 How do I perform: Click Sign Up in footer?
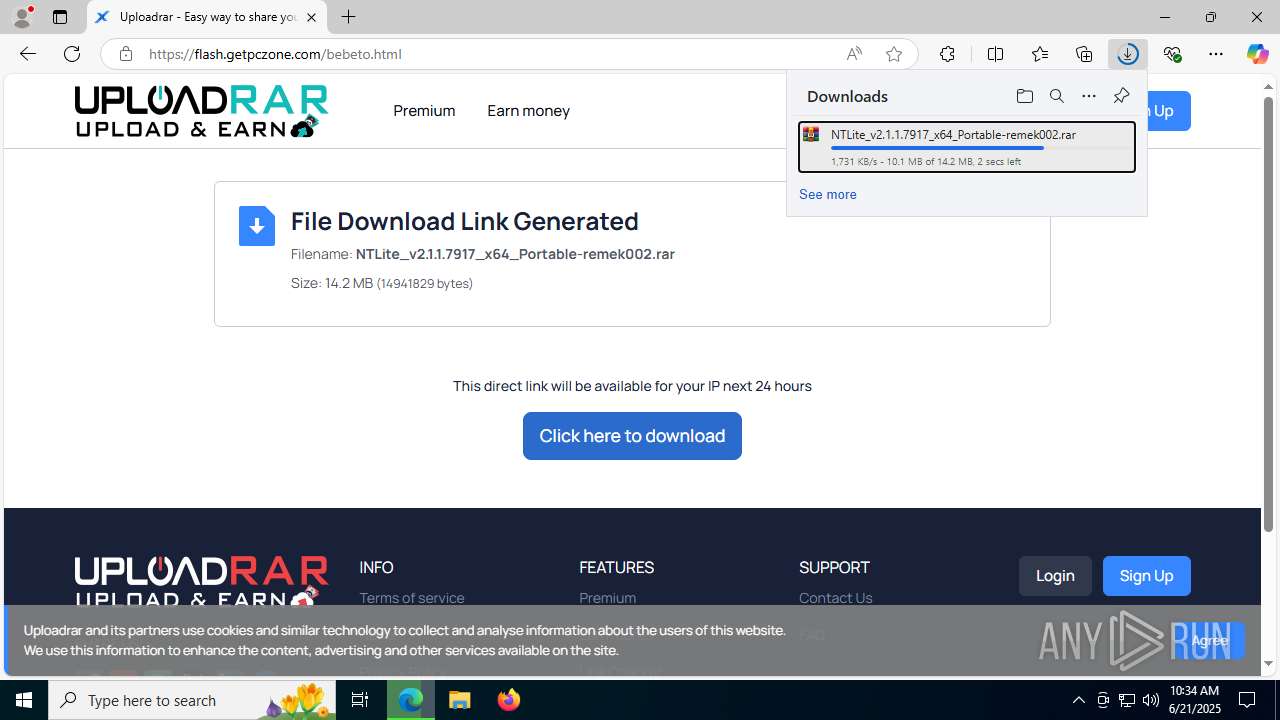point(1146,576)
